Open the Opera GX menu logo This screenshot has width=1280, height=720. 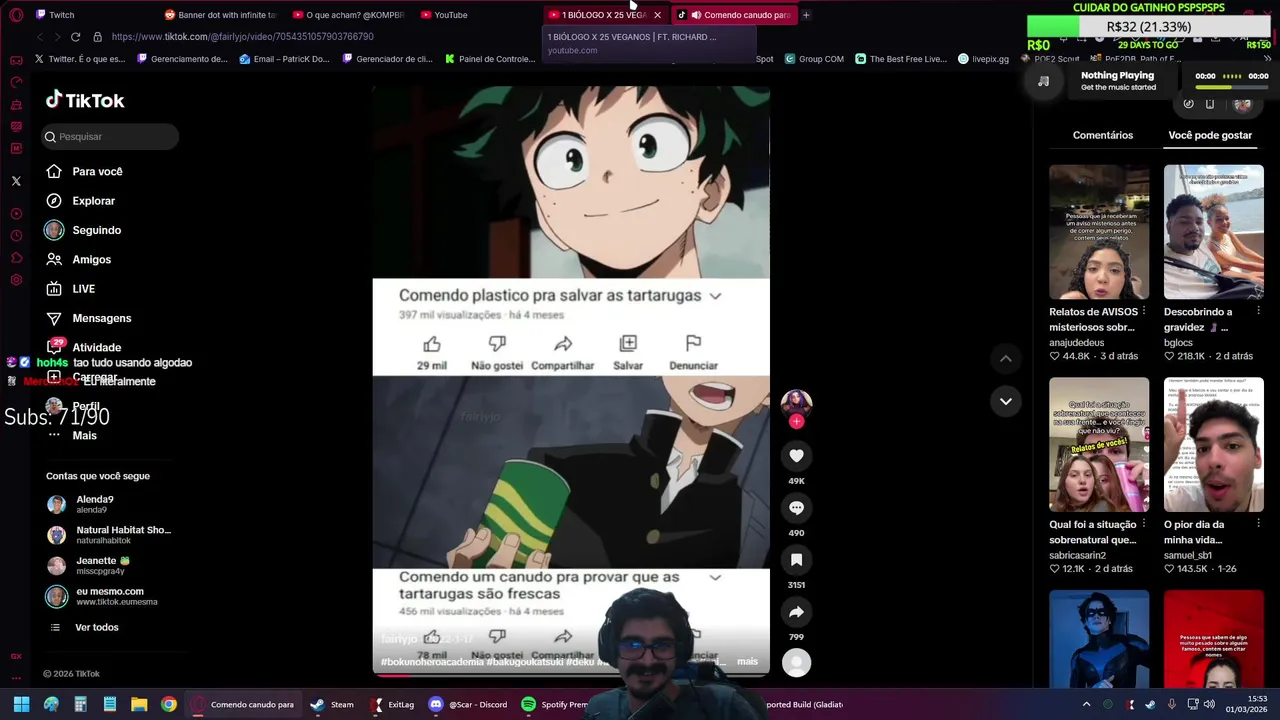coord(16,15)
